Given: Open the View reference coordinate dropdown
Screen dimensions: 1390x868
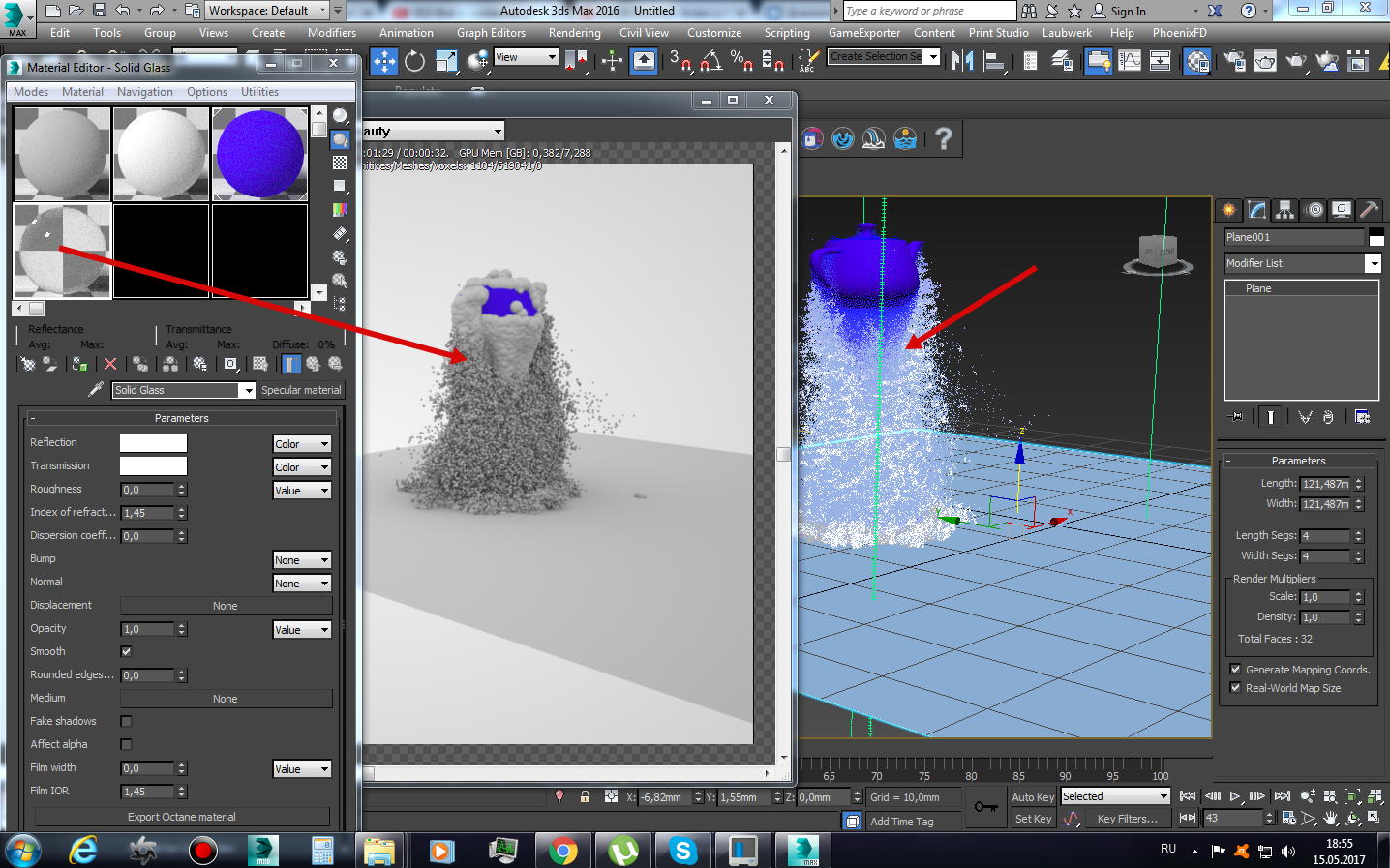Looking at the screenshot, I should coord(527,57).
